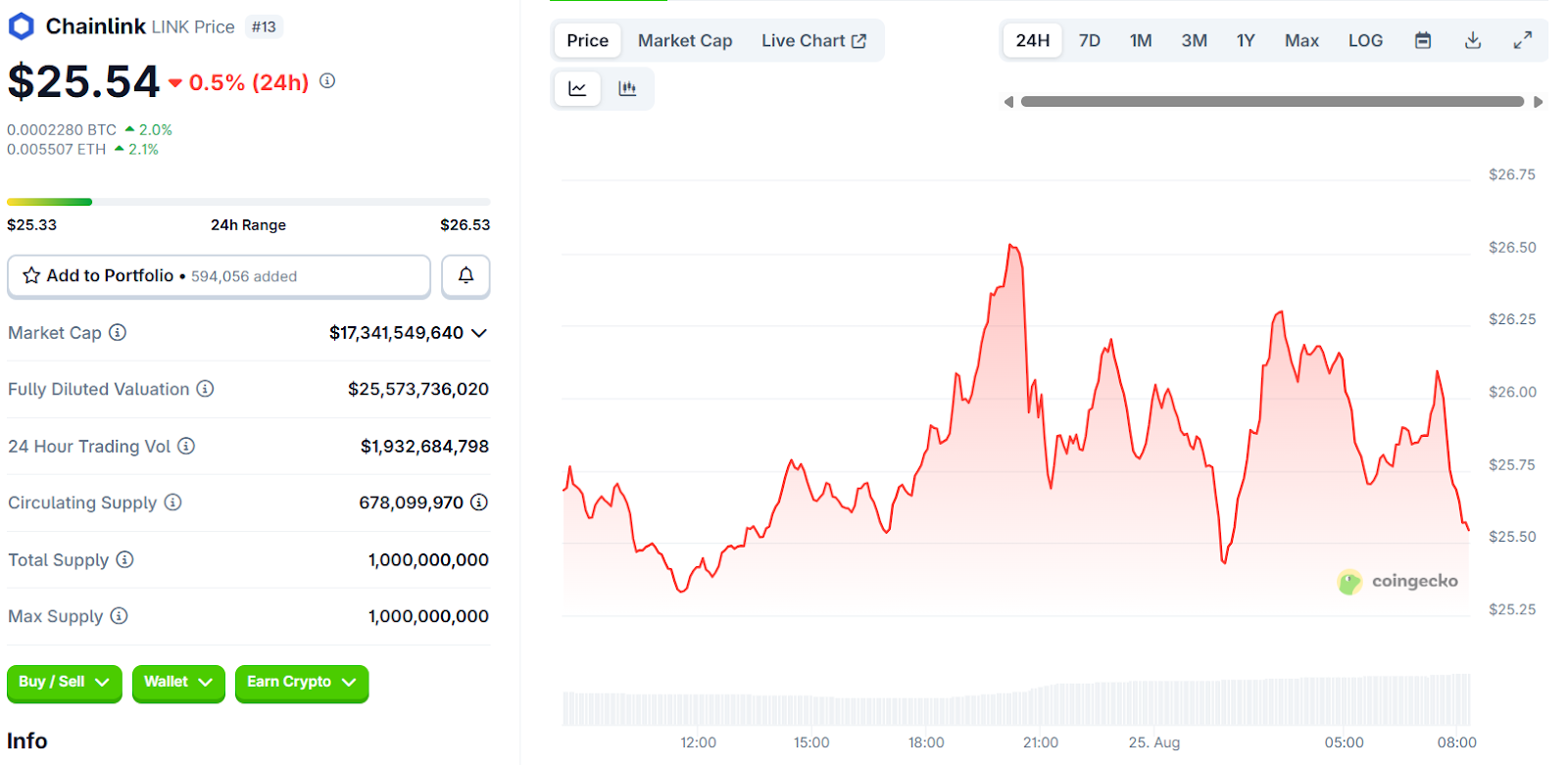Expand chart to fullscreen
1568x765 pixels.
[1522, 40]
